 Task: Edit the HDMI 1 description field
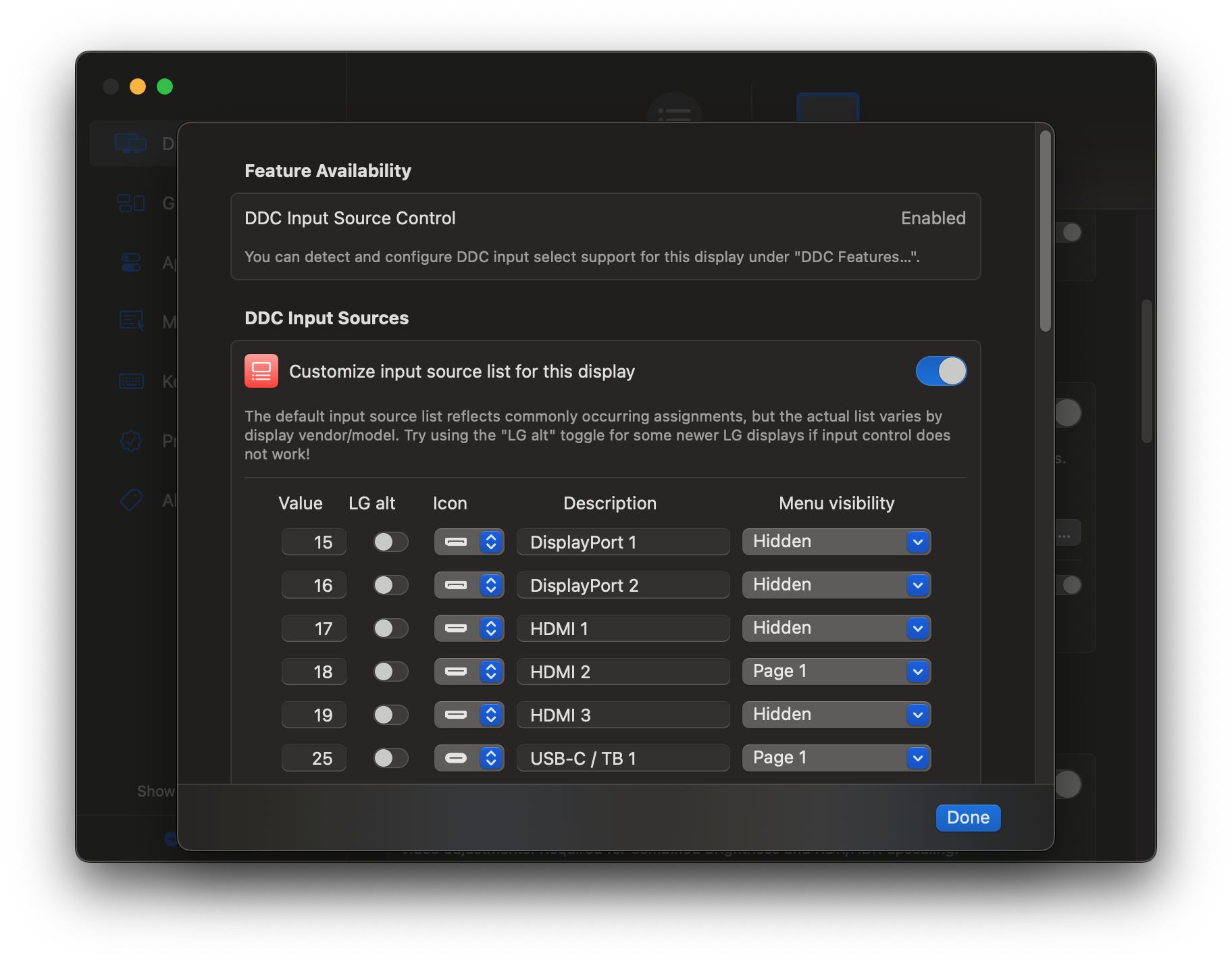(623, 628)
